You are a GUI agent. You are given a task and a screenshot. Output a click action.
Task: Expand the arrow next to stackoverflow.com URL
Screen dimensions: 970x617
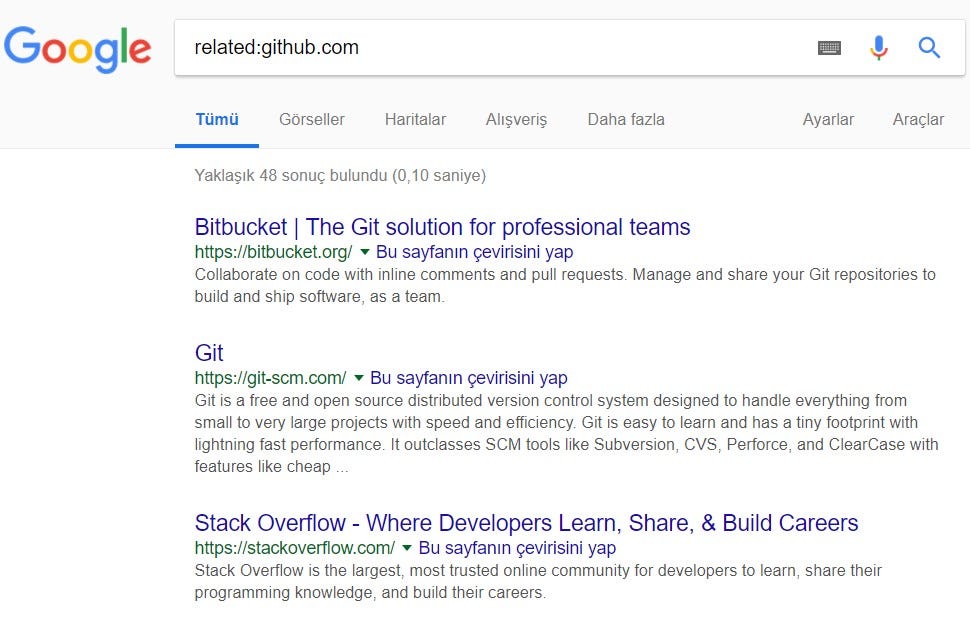[407, 548]
